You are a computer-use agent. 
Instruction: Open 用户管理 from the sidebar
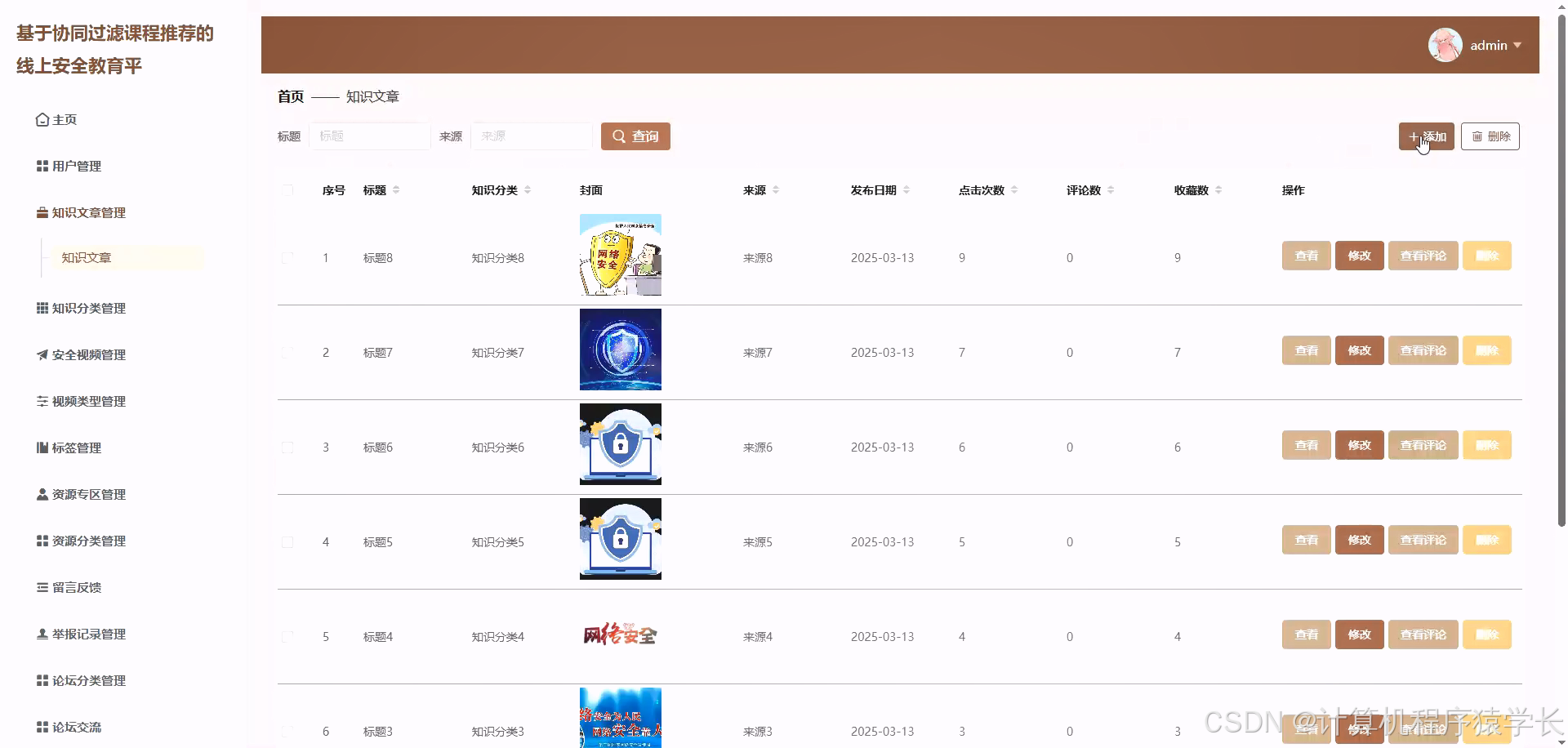(x=77, y=166)
